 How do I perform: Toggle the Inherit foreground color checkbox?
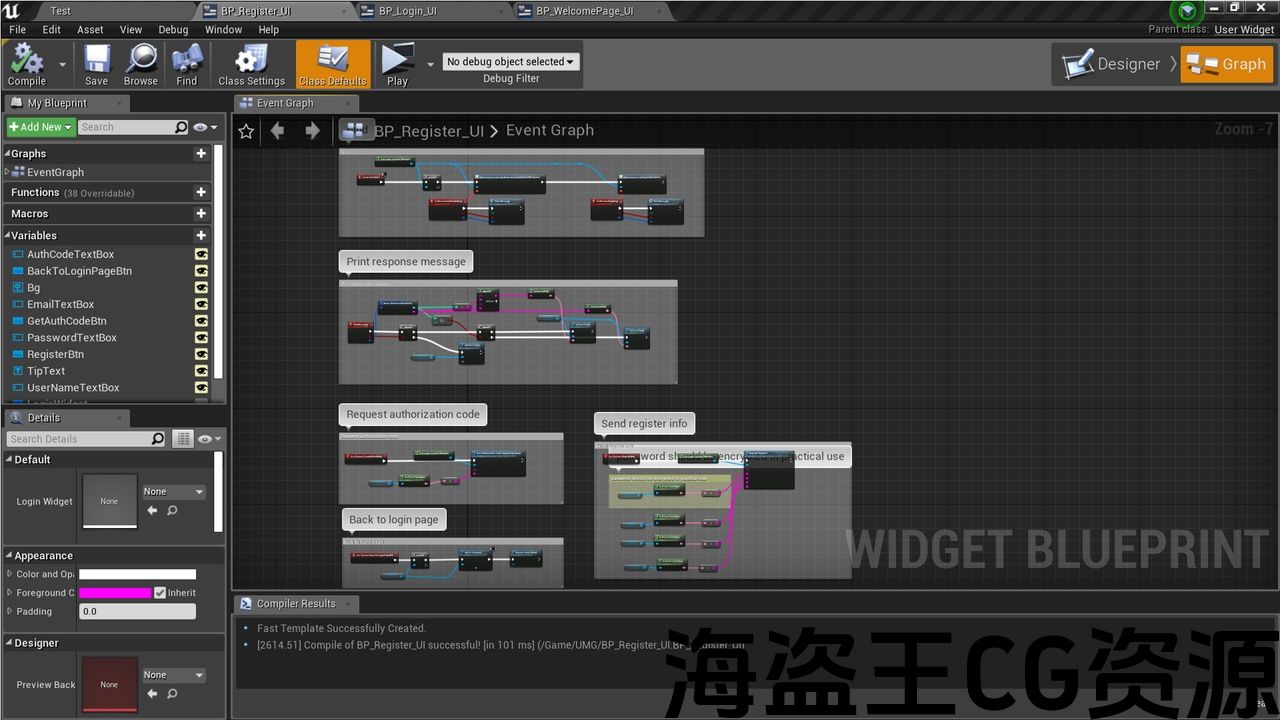(x=160, y=593)
